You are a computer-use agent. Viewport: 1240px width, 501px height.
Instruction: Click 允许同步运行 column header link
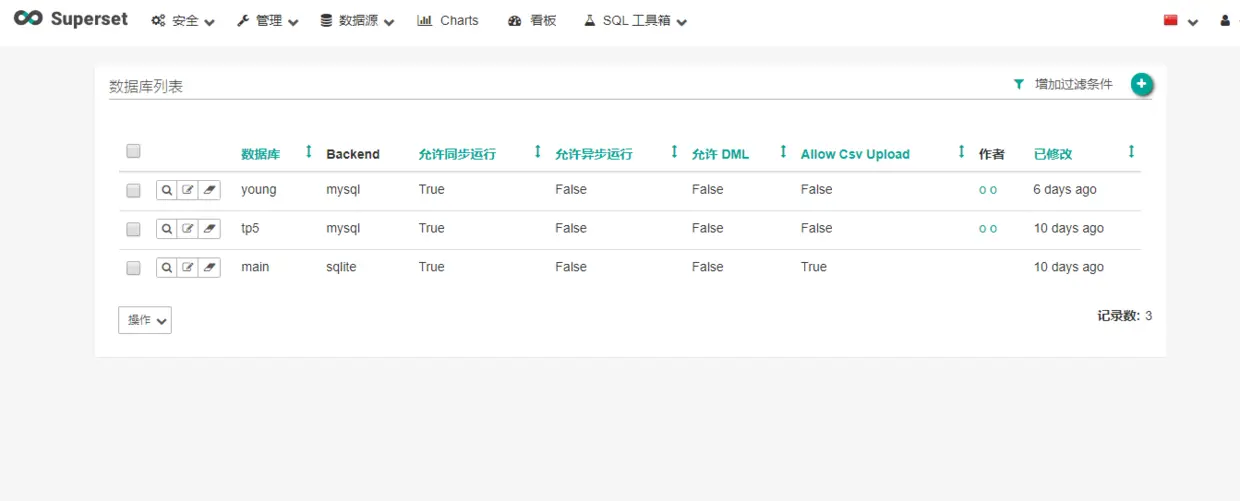coord(457,154)
